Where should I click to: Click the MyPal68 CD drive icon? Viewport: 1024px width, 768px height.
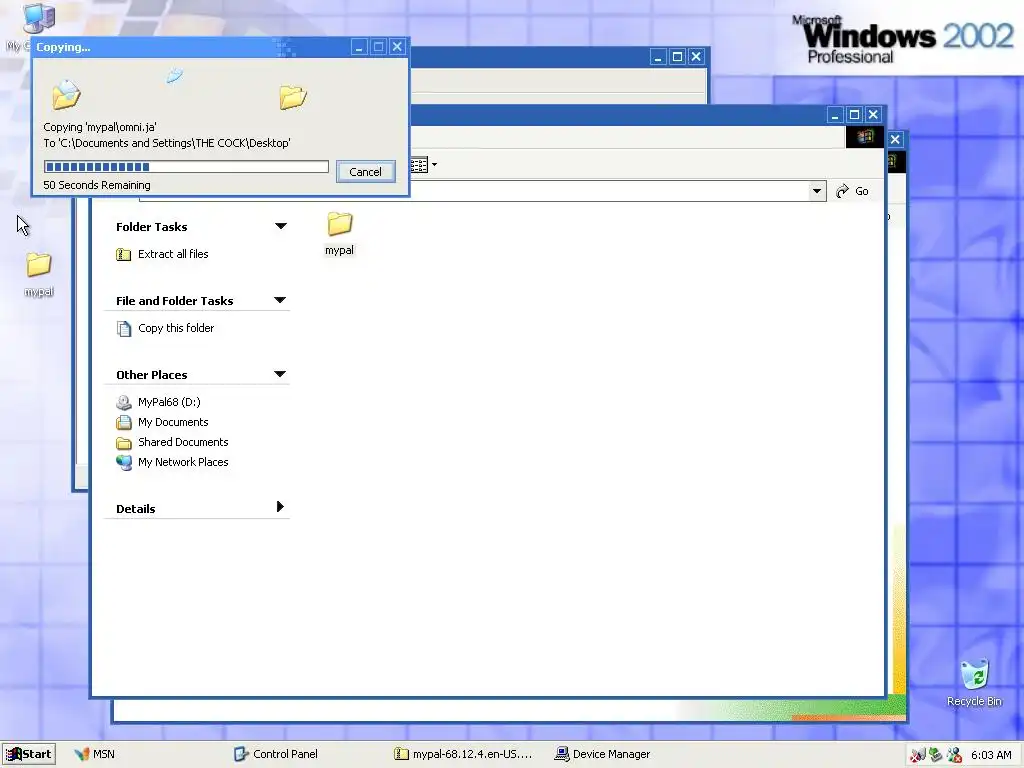tap(123, 402)
